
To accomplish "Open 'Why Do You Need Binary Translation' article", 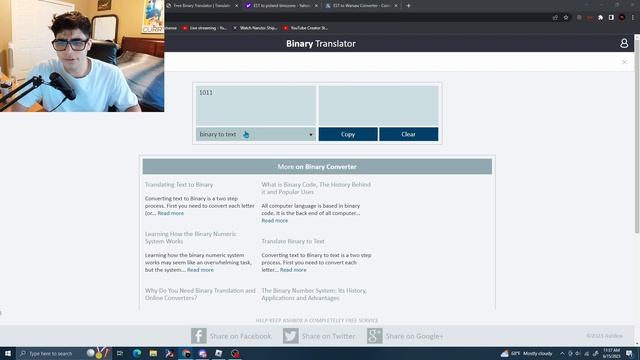I will 200,294.
